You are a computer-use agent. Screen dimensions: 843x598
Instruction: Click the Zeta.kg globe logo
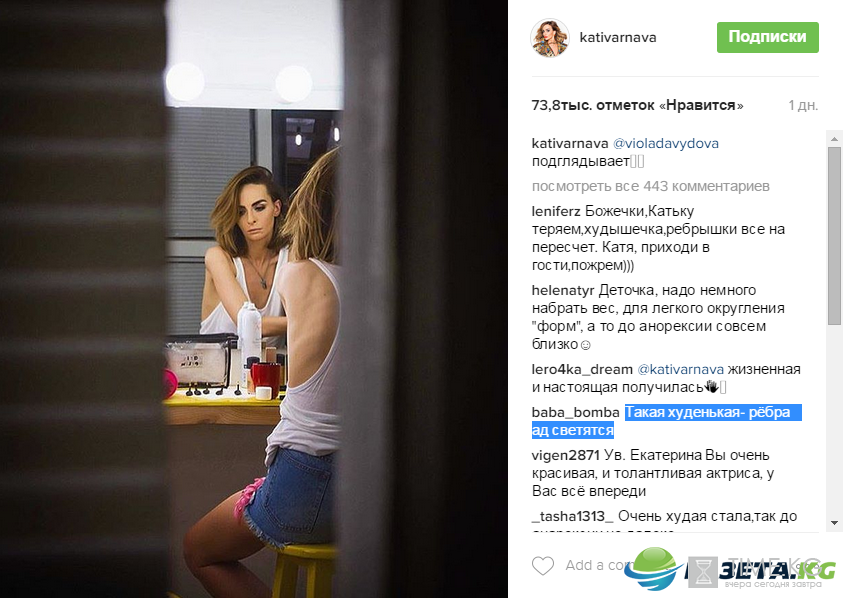tap(654, 568)
